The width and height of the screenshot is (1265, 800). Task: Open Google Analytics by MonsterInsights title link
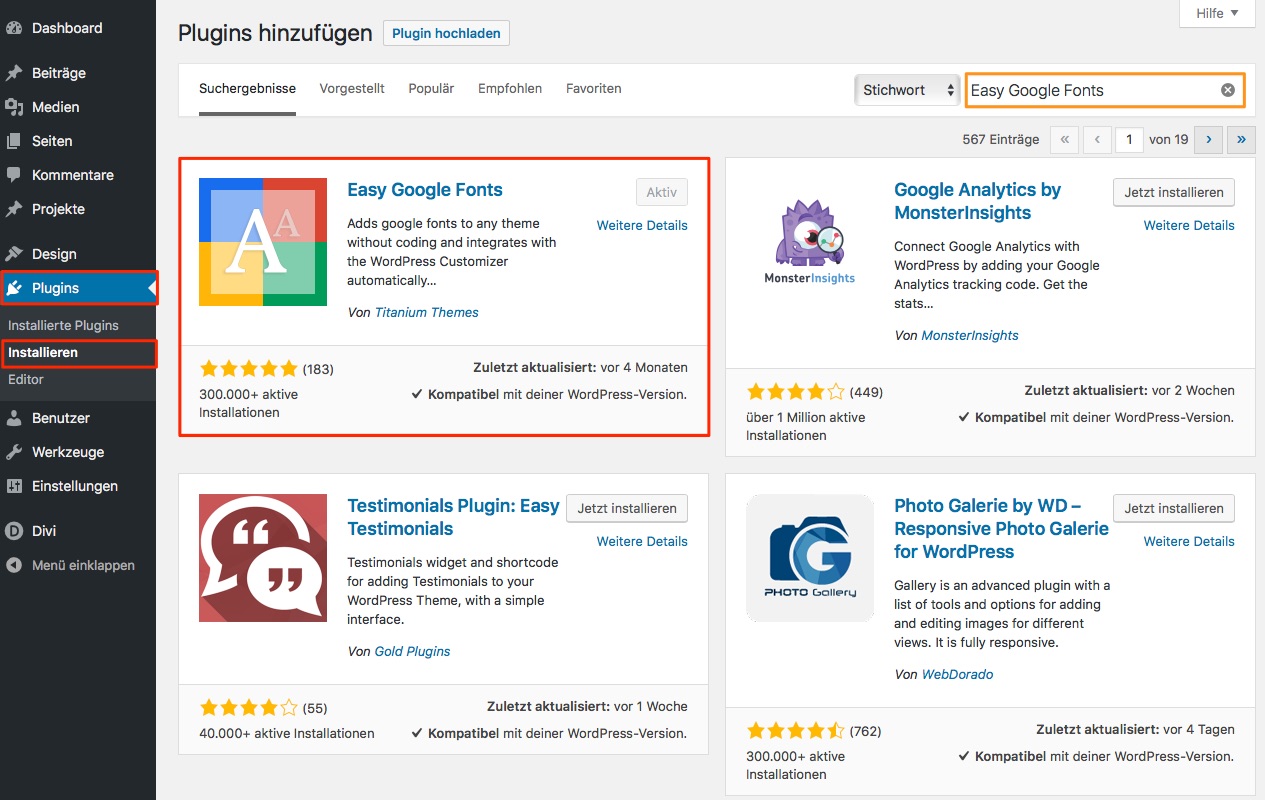[x=978, y=201]
